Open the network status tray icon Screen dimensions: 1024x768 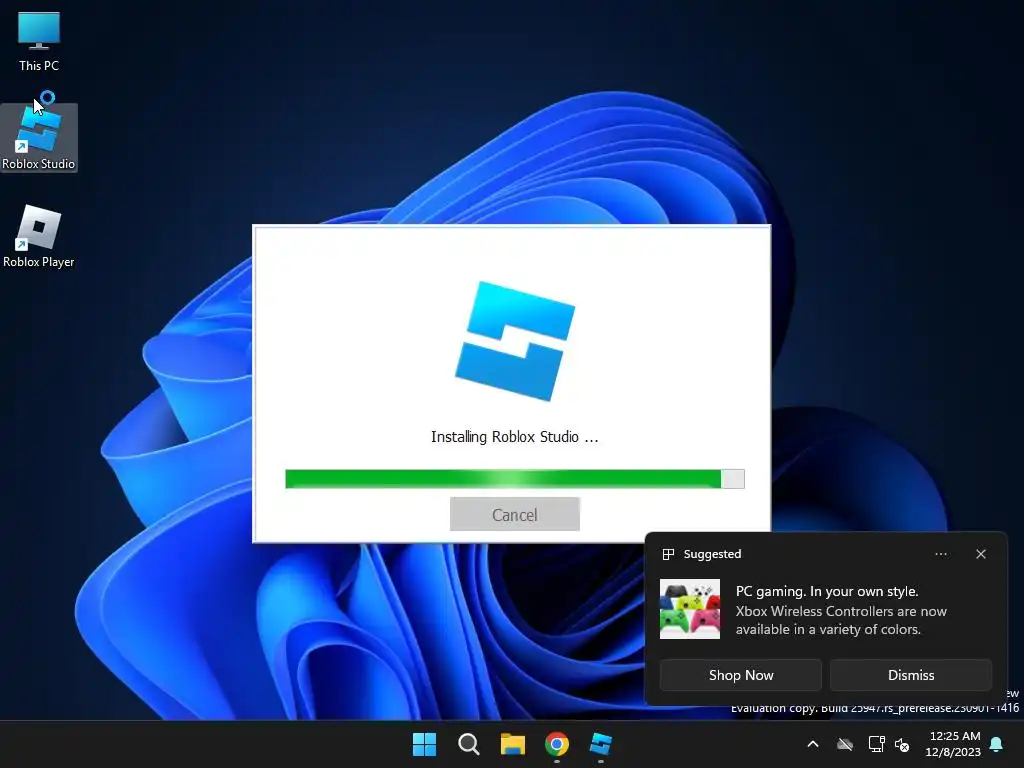pos(876,744)
